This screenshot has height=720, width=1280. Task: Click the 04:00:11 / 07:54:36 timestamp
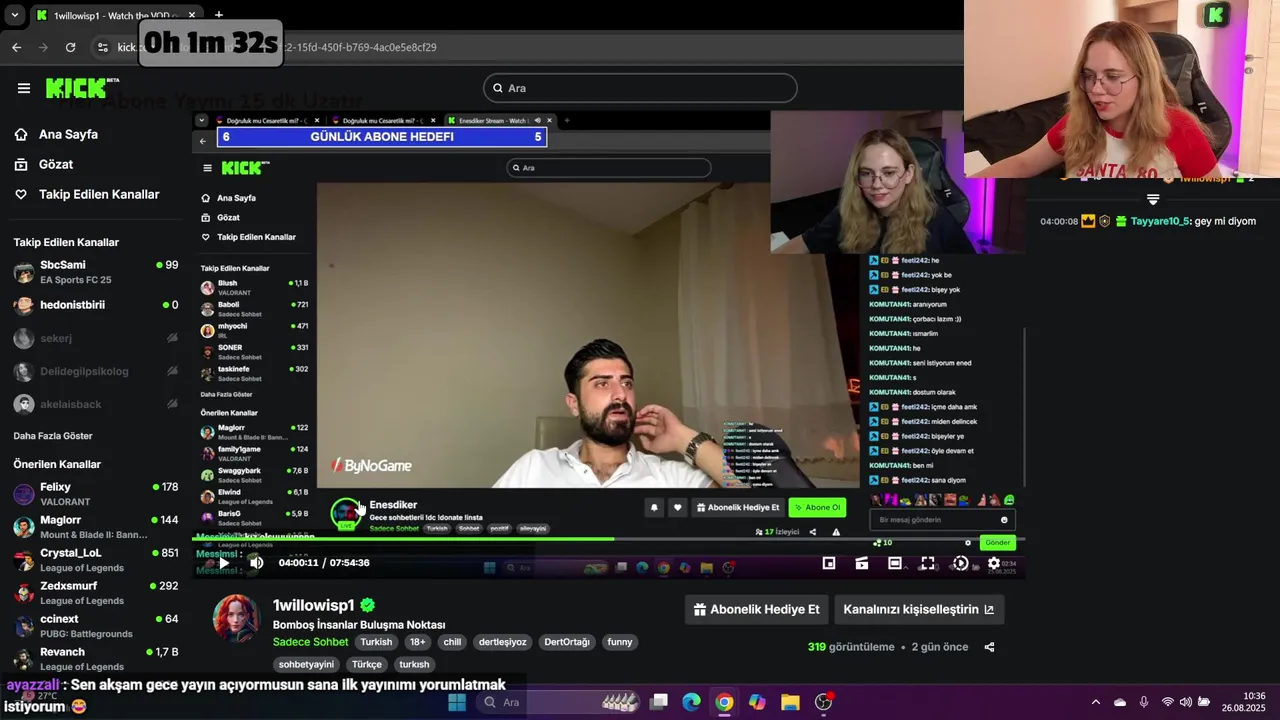pos(324,563)
